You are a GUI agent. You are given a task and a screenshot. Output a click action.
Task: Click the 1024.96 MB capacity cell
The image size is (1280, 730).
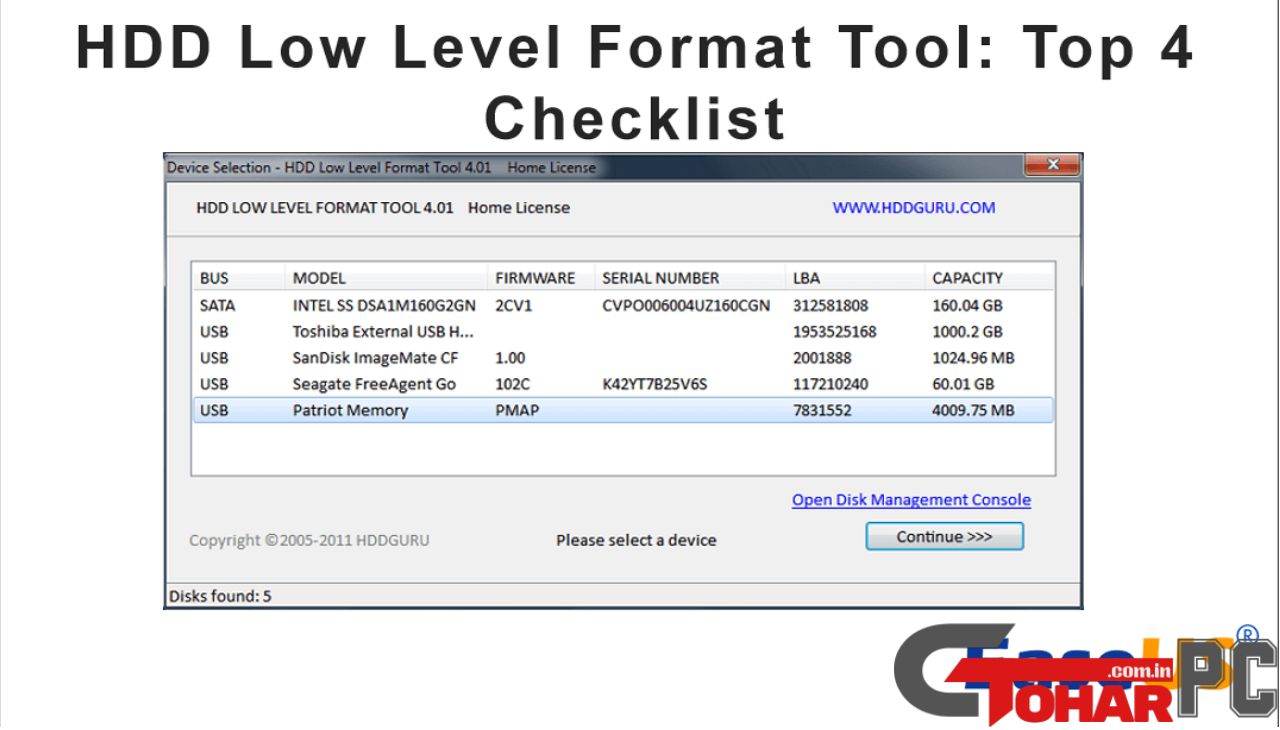973,357
